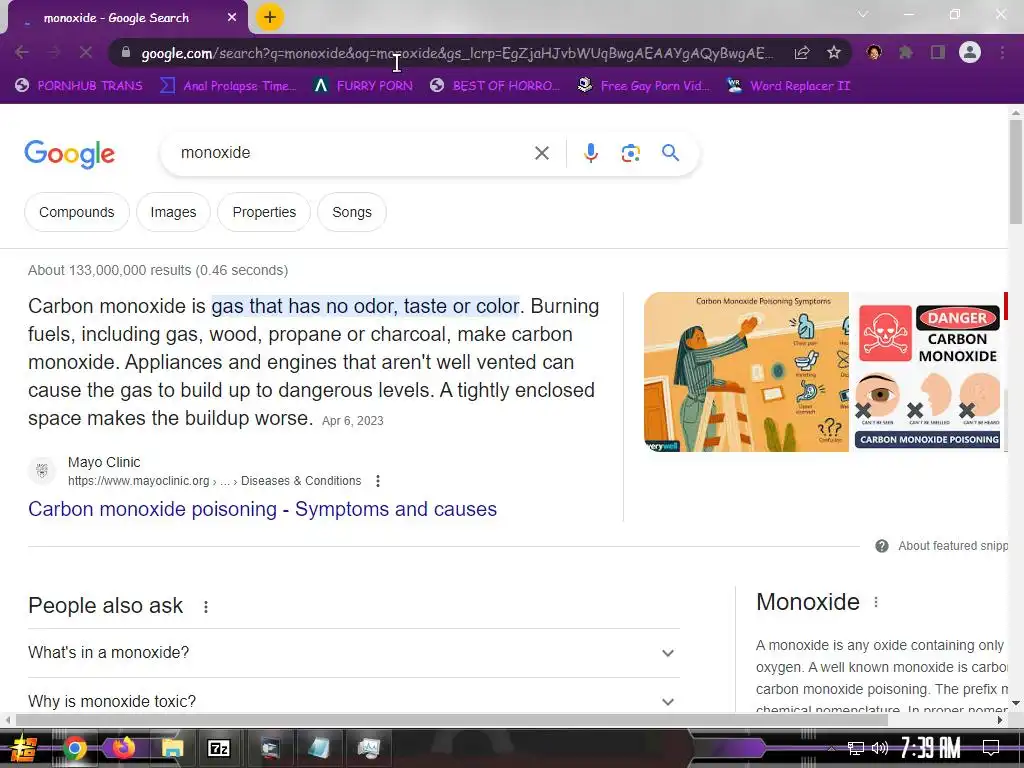Search by voice using microphone icon

[x=591, y=153]
